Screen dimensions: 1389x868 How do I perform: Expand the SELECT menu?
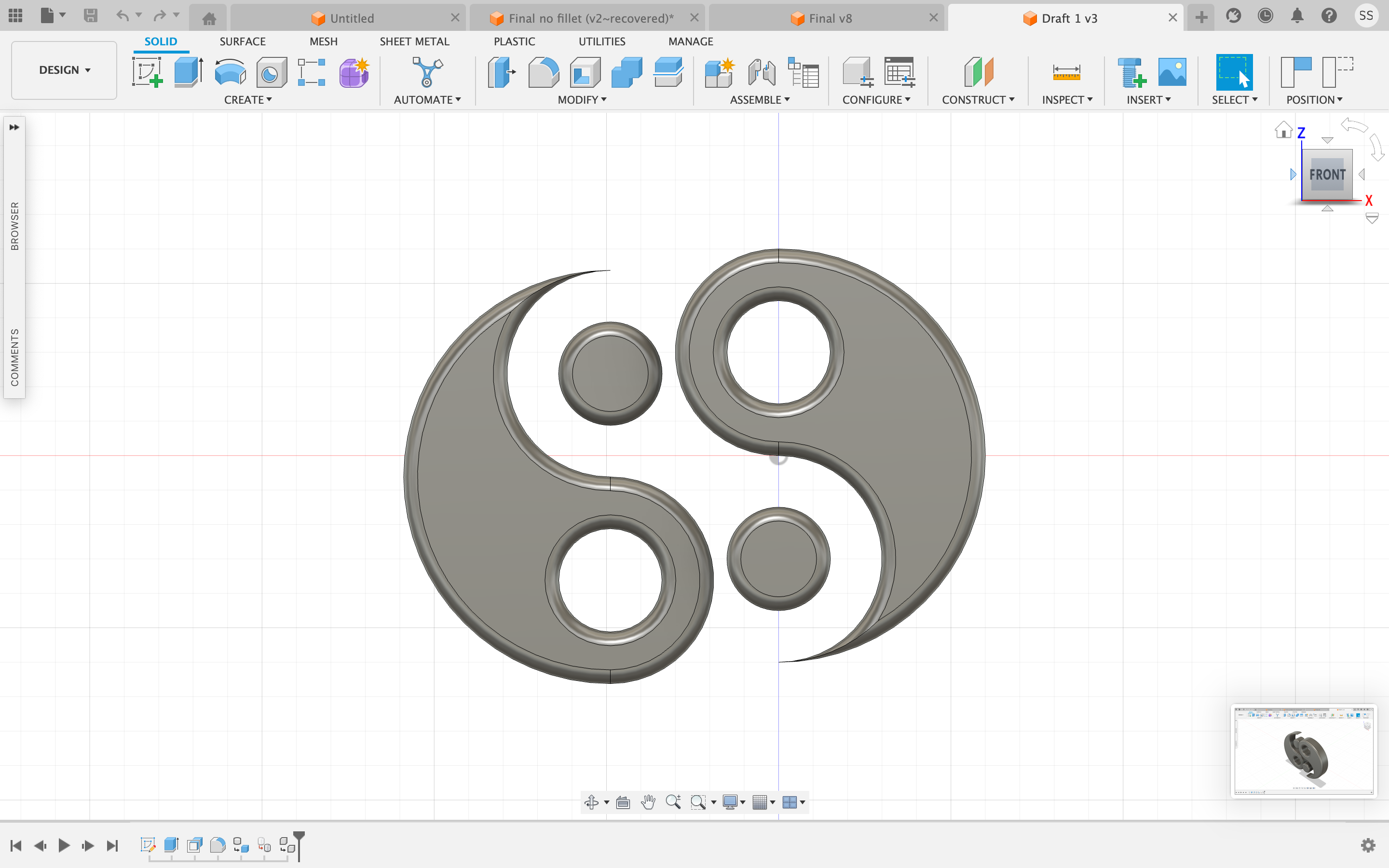click(x=1235, y=100)
